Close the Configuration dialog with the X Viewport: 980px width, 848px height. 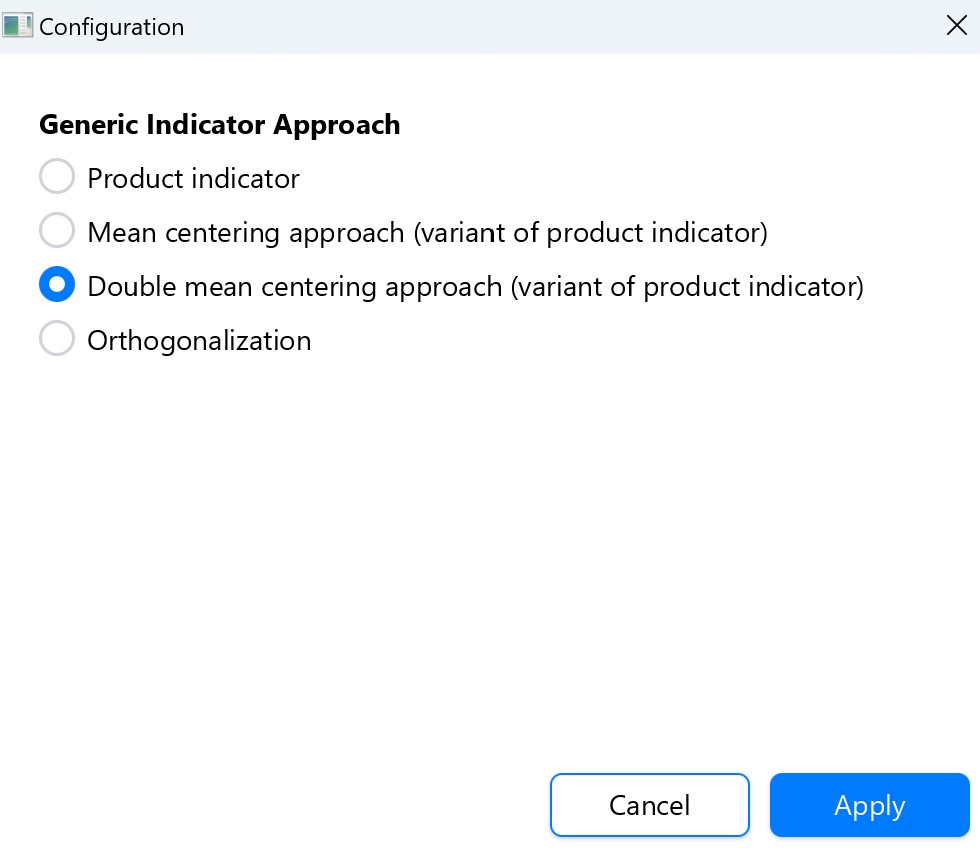click(x=956, y=27)
